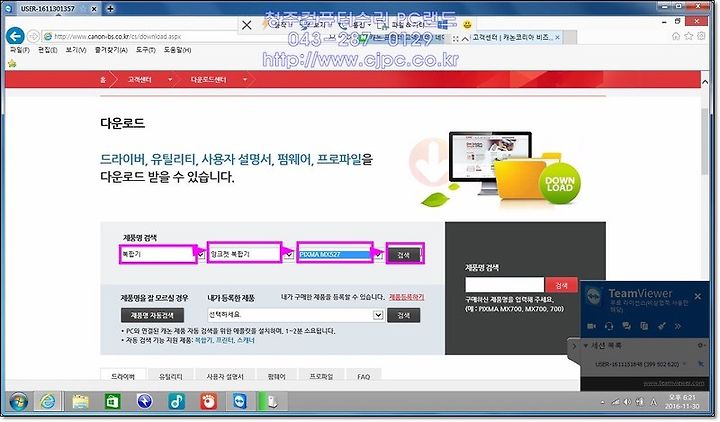Click the browser Home icon
The image size is (720, 422).
coord(676,36)
